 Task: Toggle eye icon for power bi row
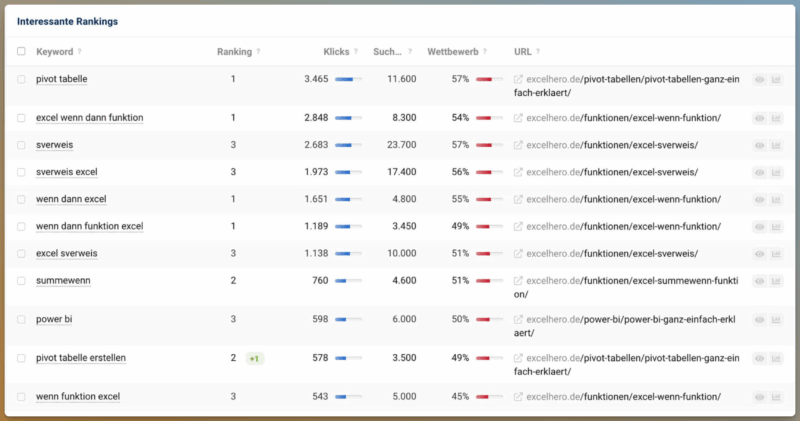pyautogui.click(x=760, y=320)
